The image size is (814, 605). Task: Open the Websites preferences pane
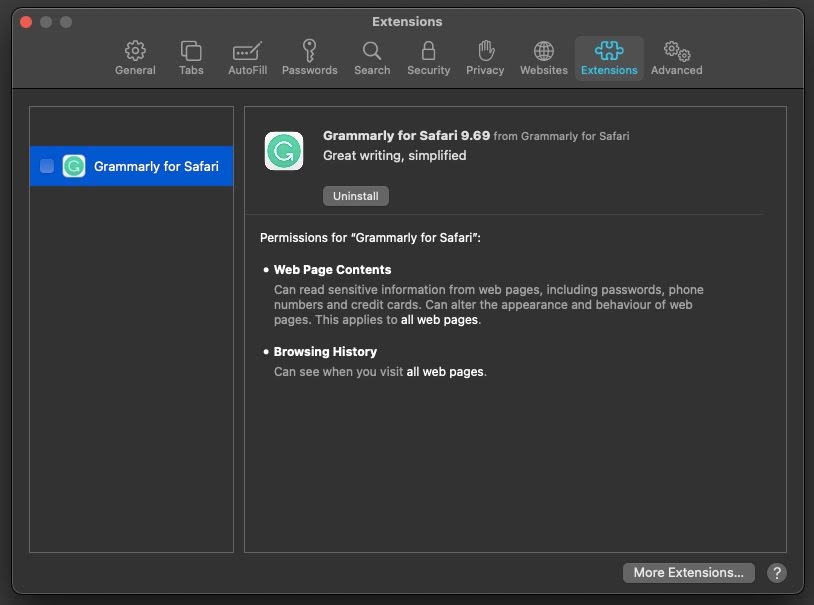pyautogui.click(x=544, y=58)
